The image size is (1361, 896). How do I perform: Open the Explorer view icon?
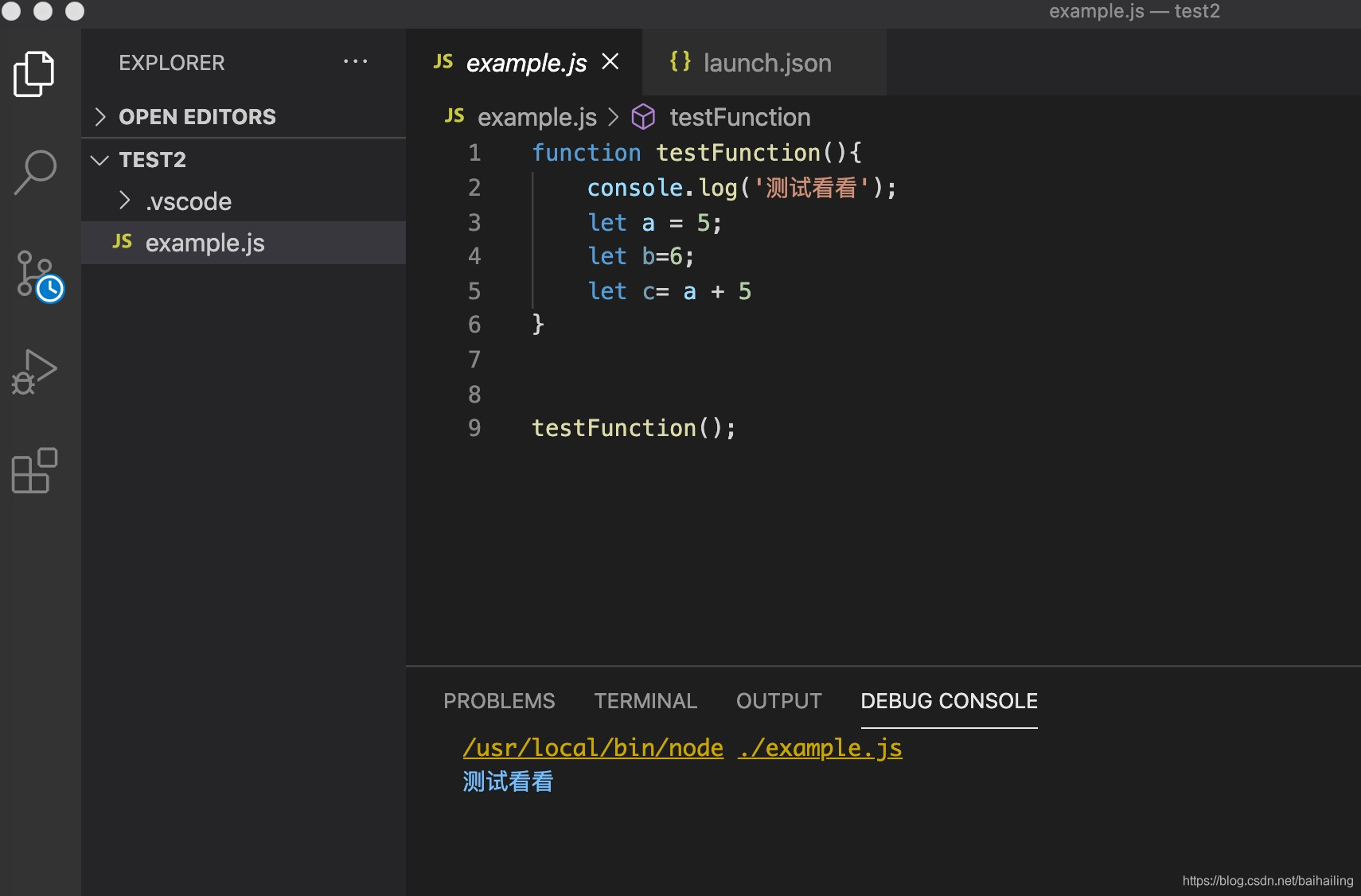click(33, 72)
